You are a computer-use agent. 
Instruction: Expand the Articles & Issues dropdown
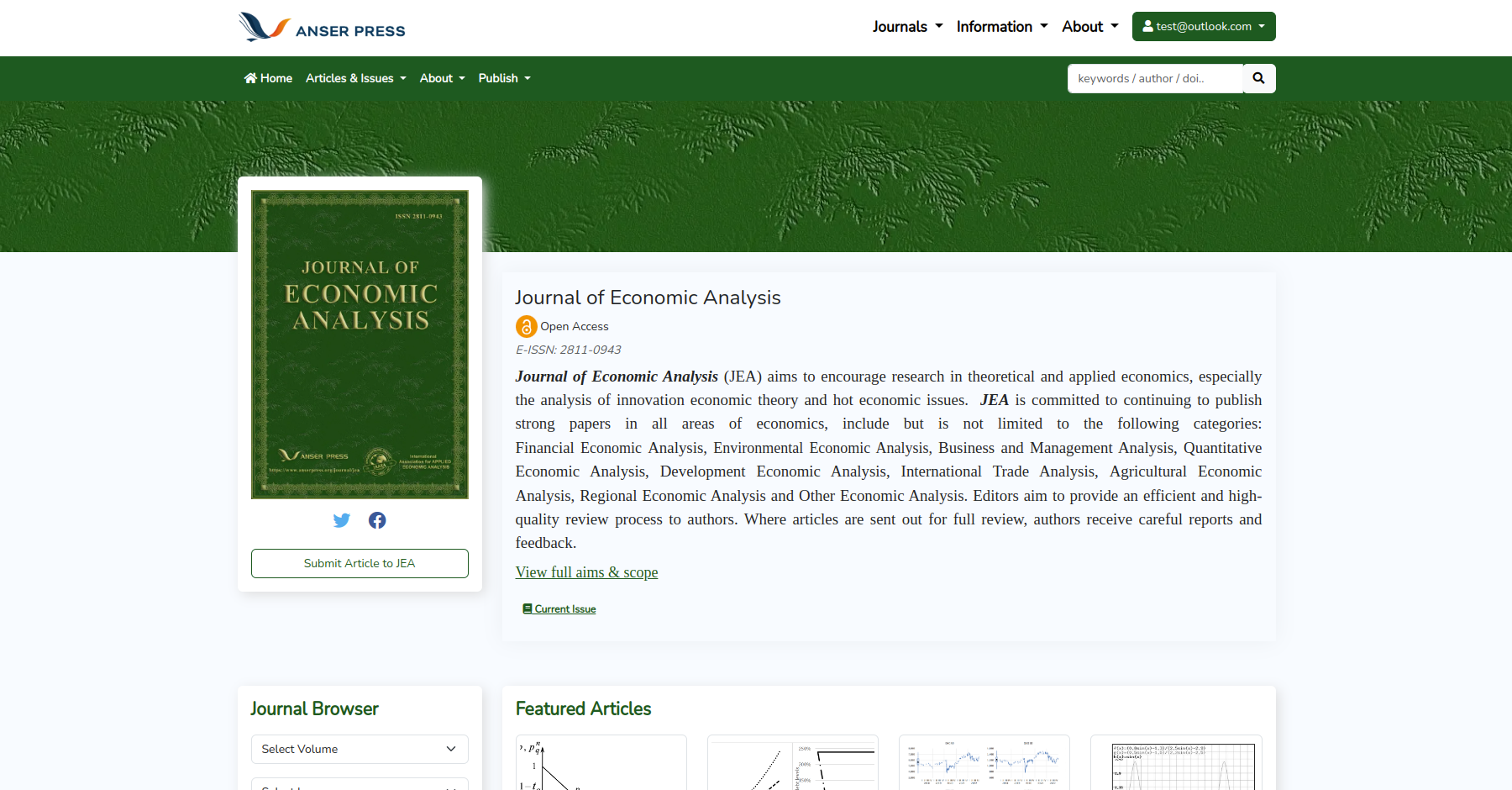click(x=355, y=78)
